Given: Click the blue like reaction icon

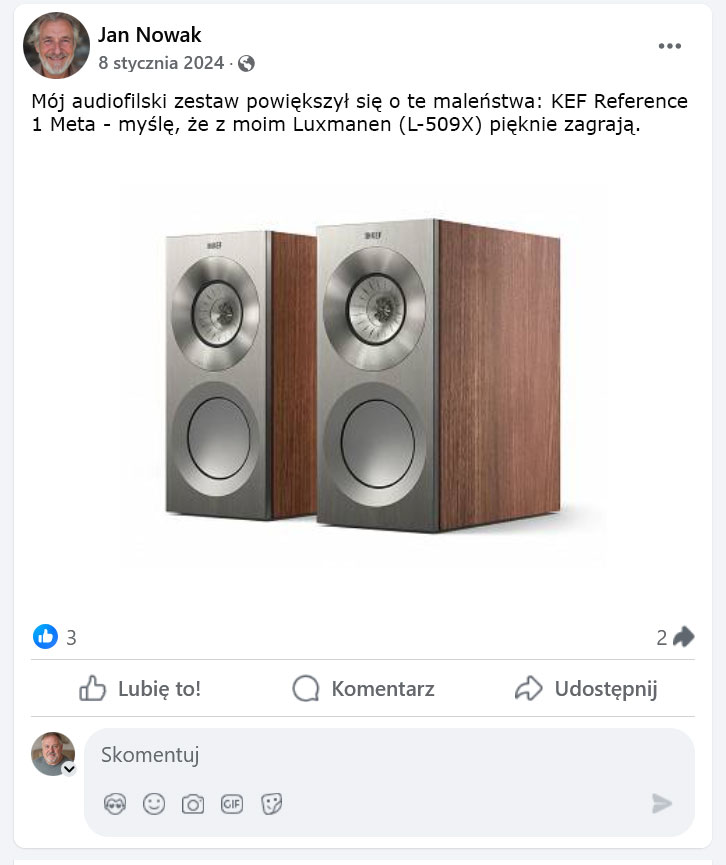Looking at the screenshot, I should pyautogui.click(x=45, y=637).
